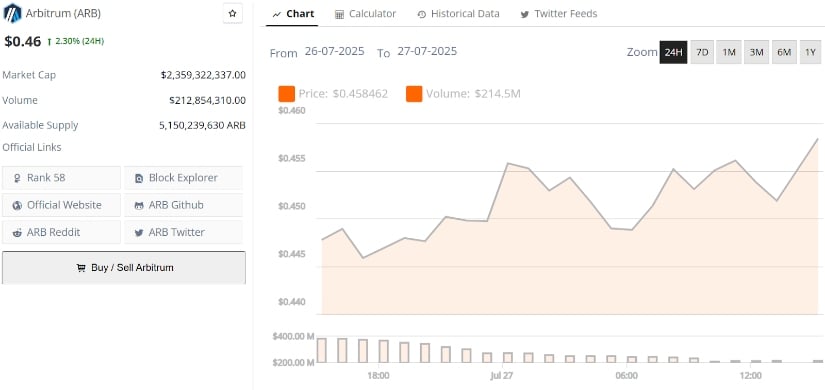Select the 1Y zoom range

coord(810,52)
